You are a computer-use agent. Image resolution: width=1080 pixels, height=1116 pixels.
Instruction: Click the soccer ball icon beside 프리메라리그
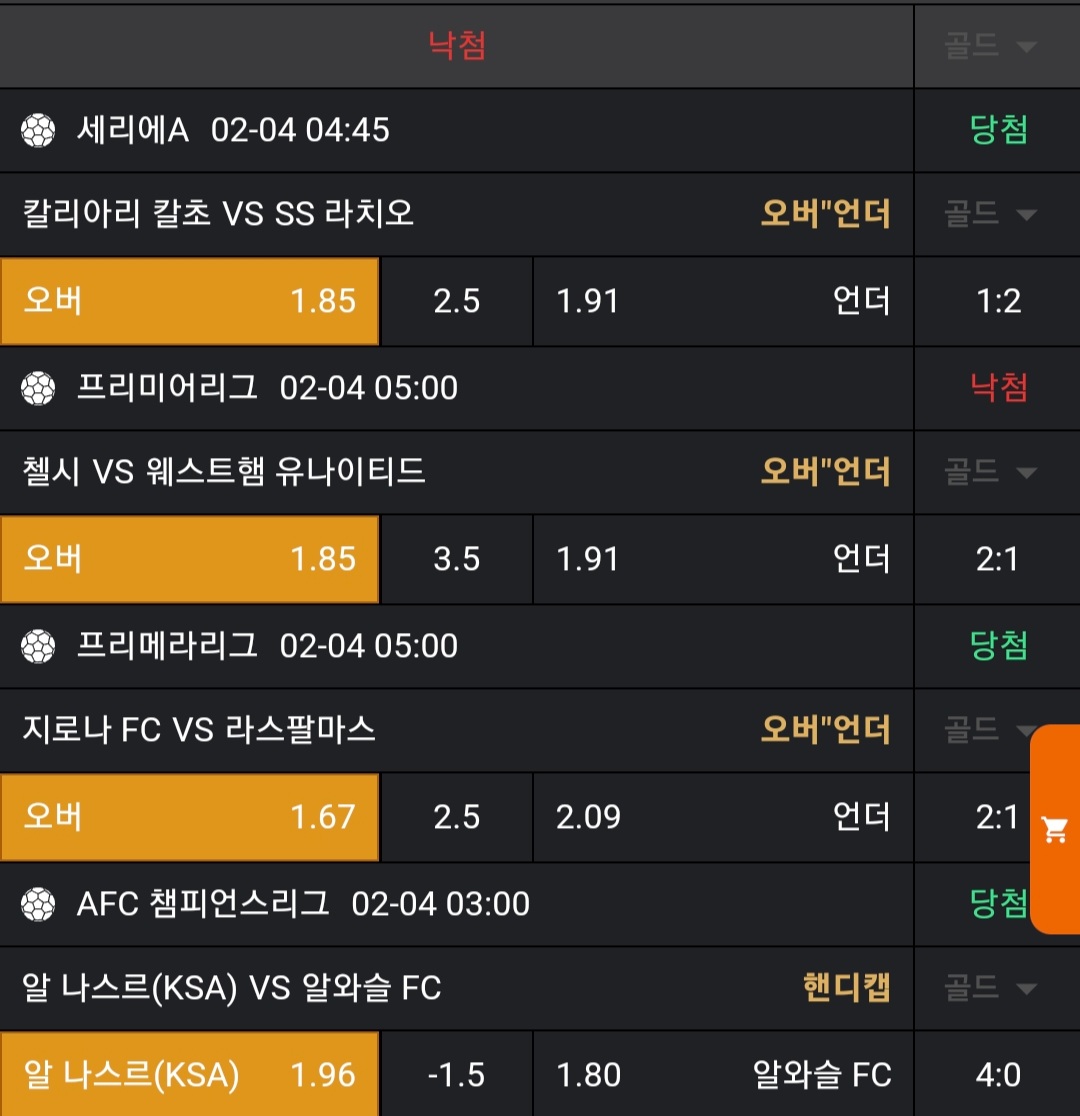coord(38,646)
